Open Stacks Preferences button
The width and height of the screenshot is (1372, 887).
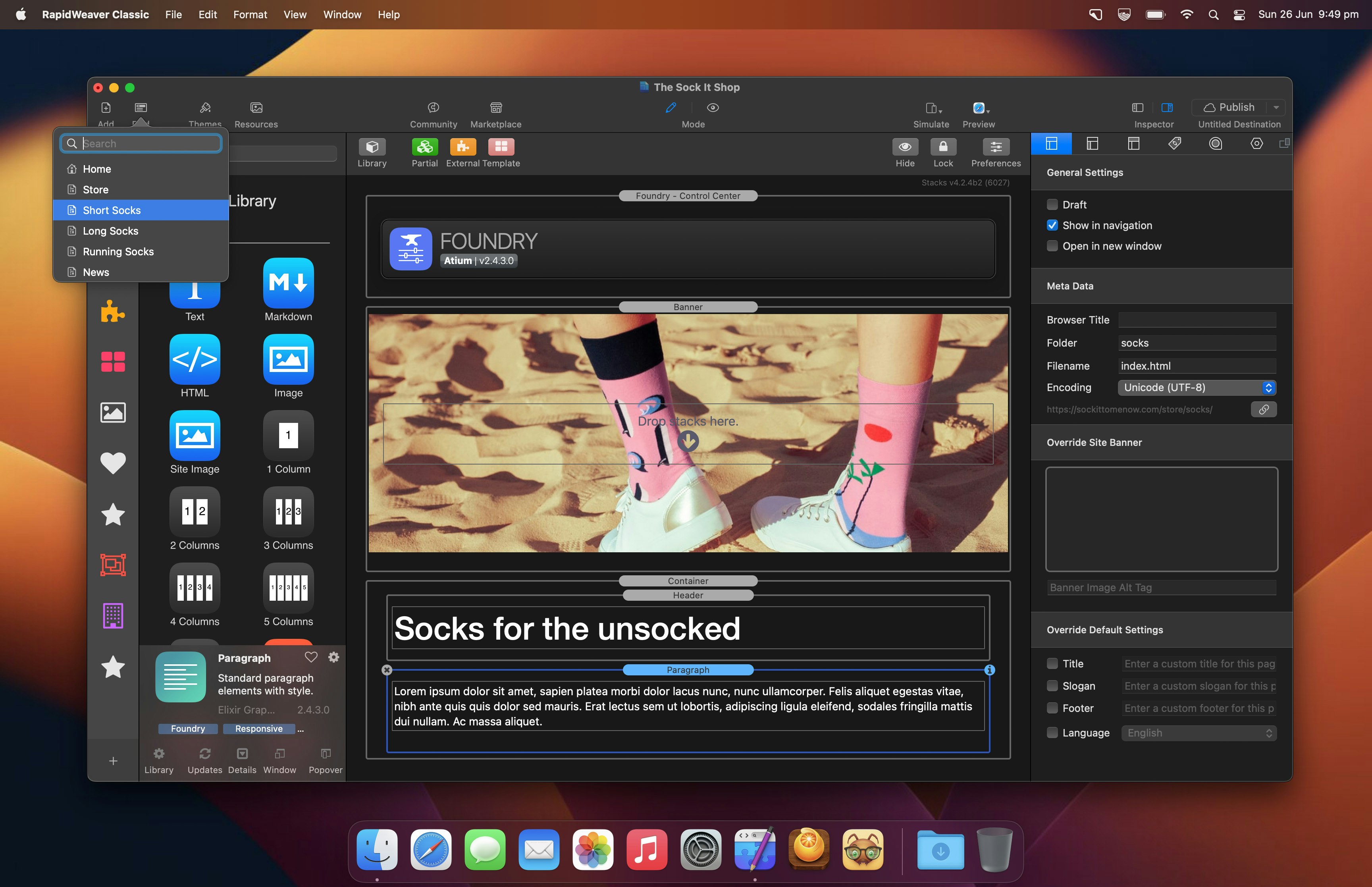996,147
